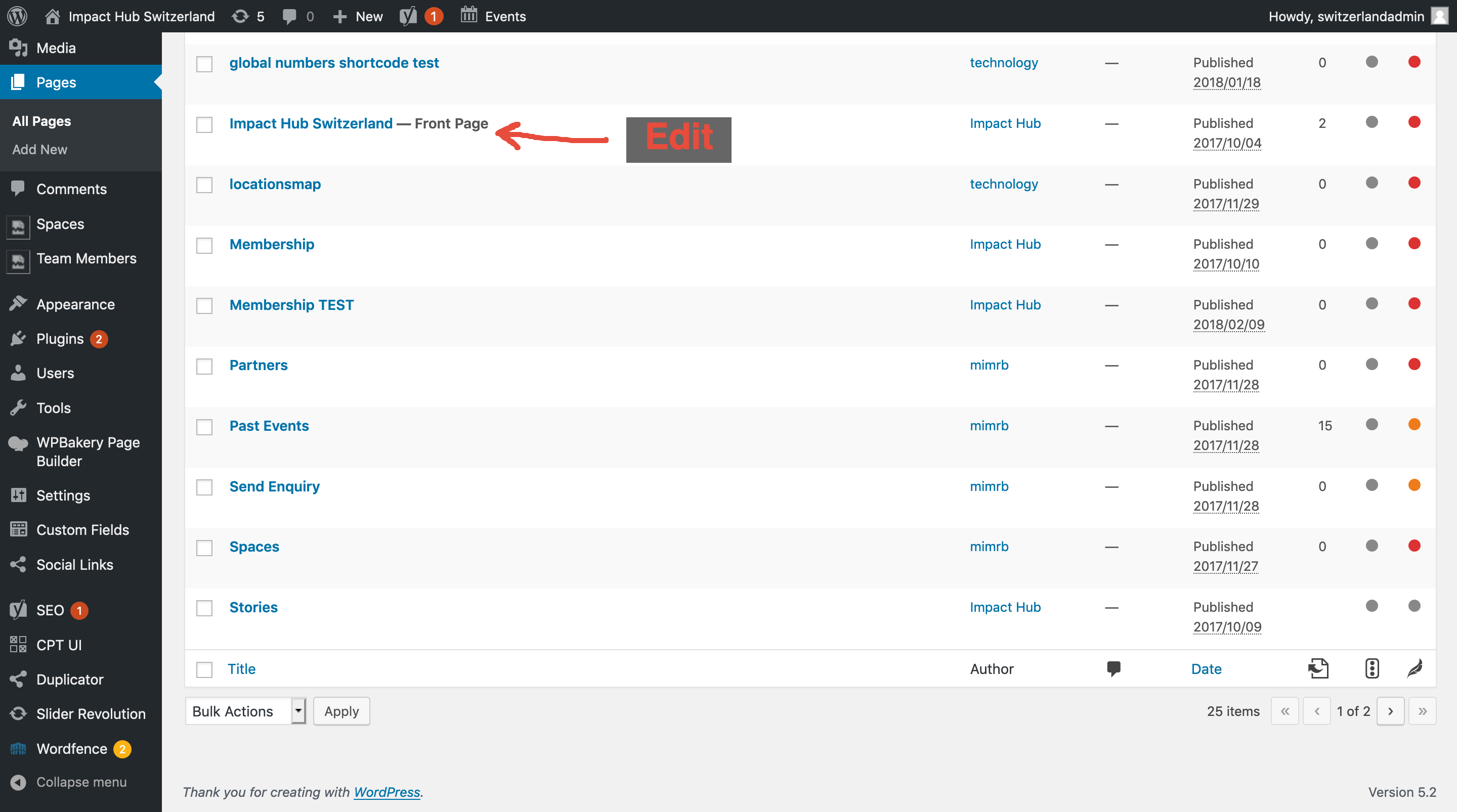Image resolution: width=1457 pixels, height=812 pixels.
Task: Click the Slider Revolution icon
Action: tap(18, 713)
